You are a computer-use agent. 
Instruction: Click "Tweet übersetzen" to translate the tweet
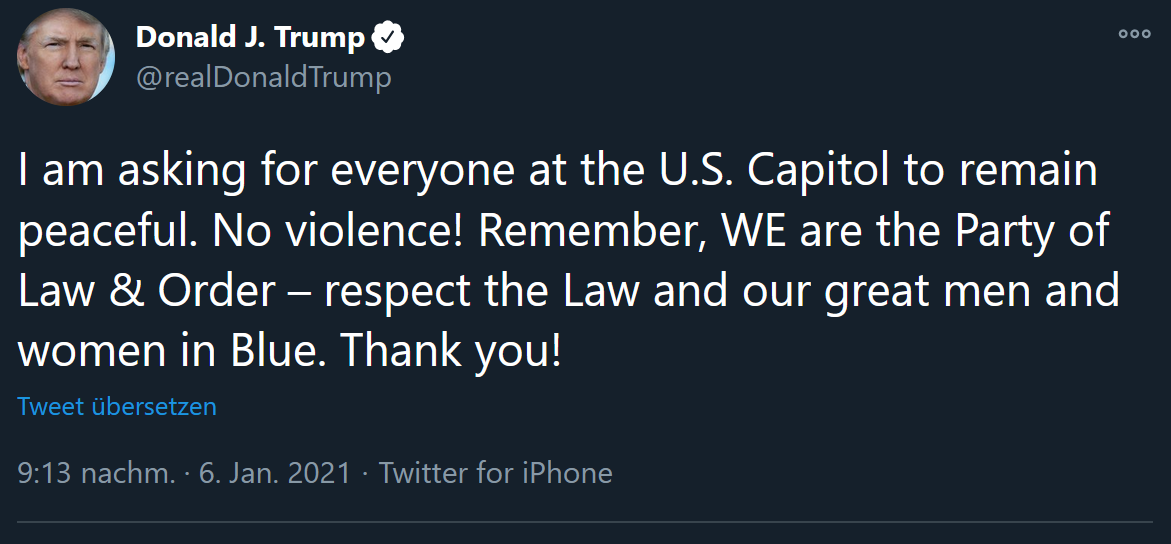tap(117, 407)
